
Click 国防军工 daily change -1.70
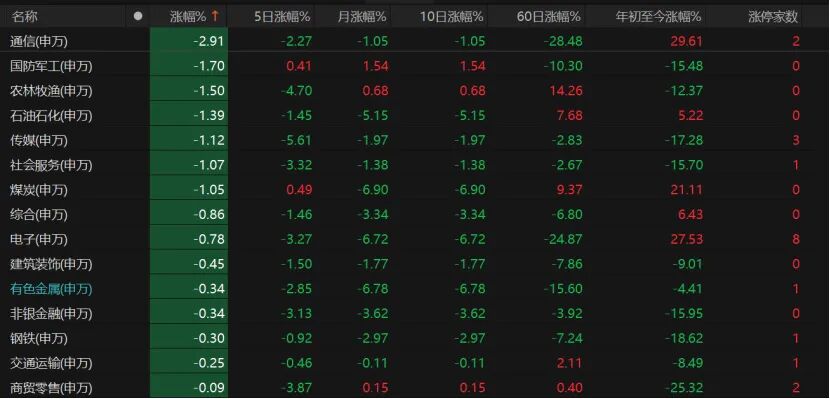point(209,66)
